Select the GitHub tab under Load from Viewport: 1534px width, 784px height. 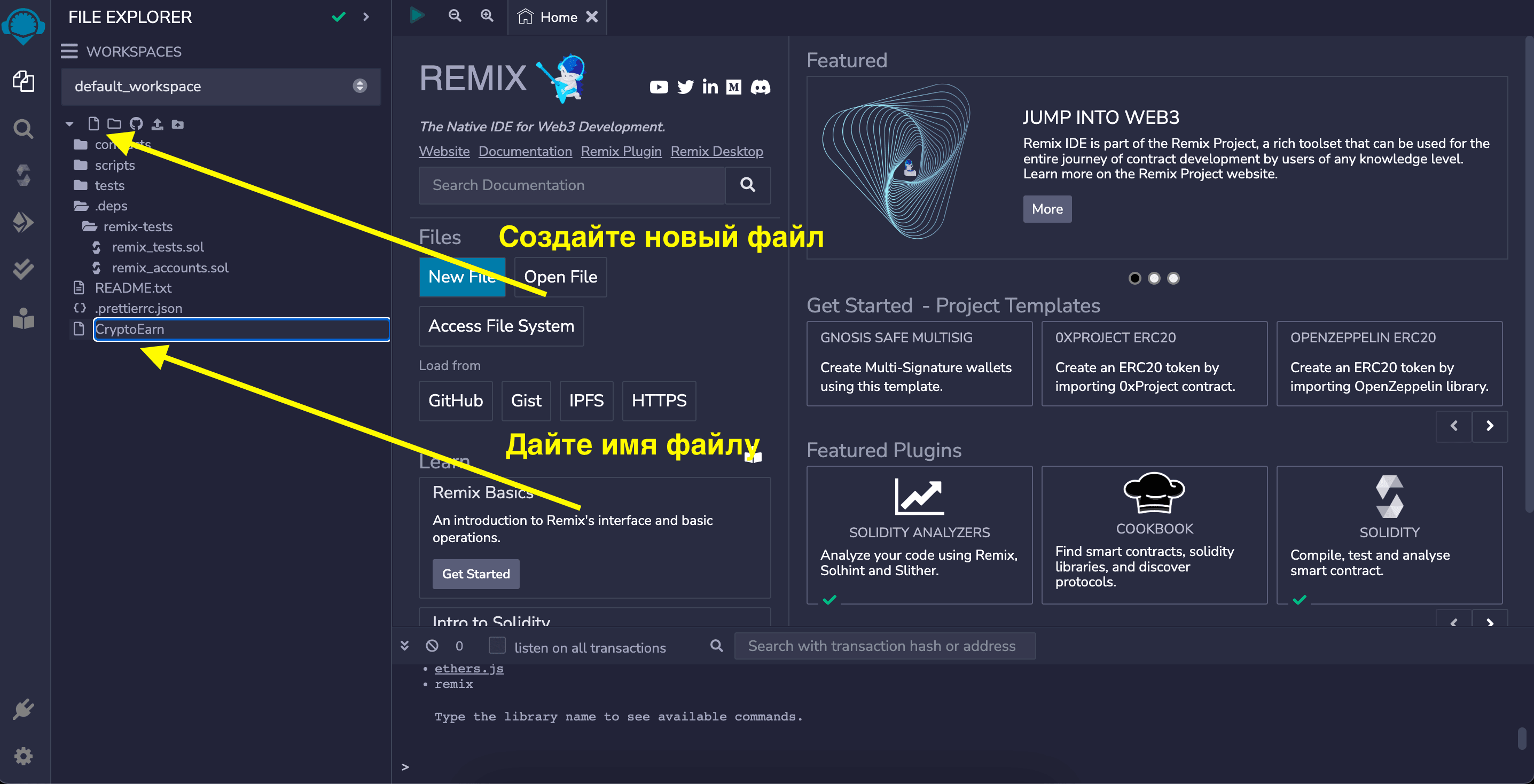pyautogui.click(x=455, y=400)
